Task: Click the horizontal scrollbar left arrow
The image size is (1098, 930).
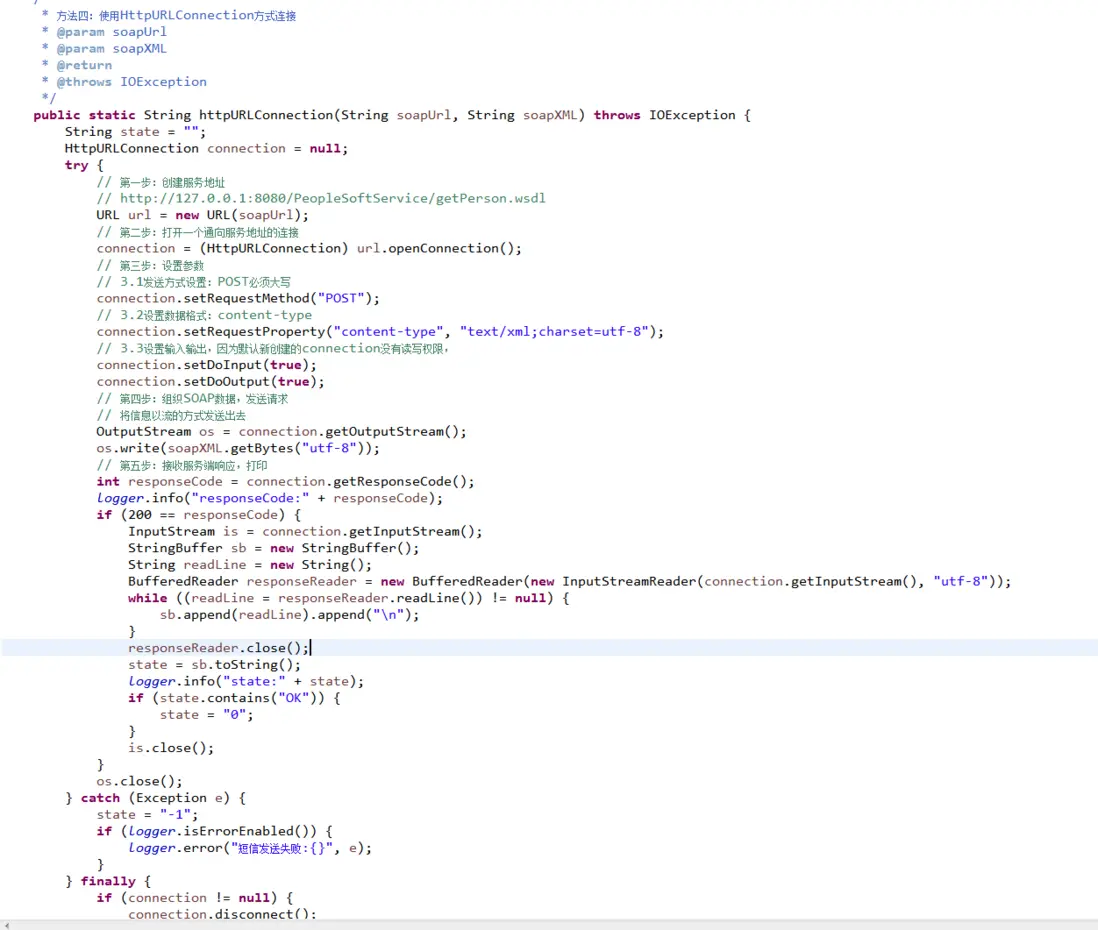Action: [x=5, y=924]
